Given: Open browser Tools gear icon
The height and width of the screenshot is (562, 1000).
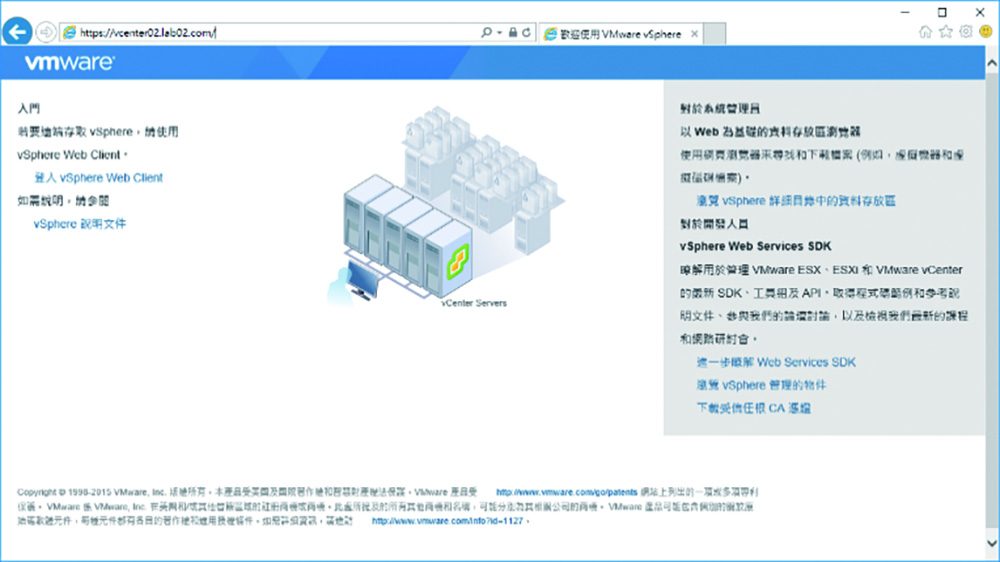Looking at the screenshot, I should coord(966,32).
